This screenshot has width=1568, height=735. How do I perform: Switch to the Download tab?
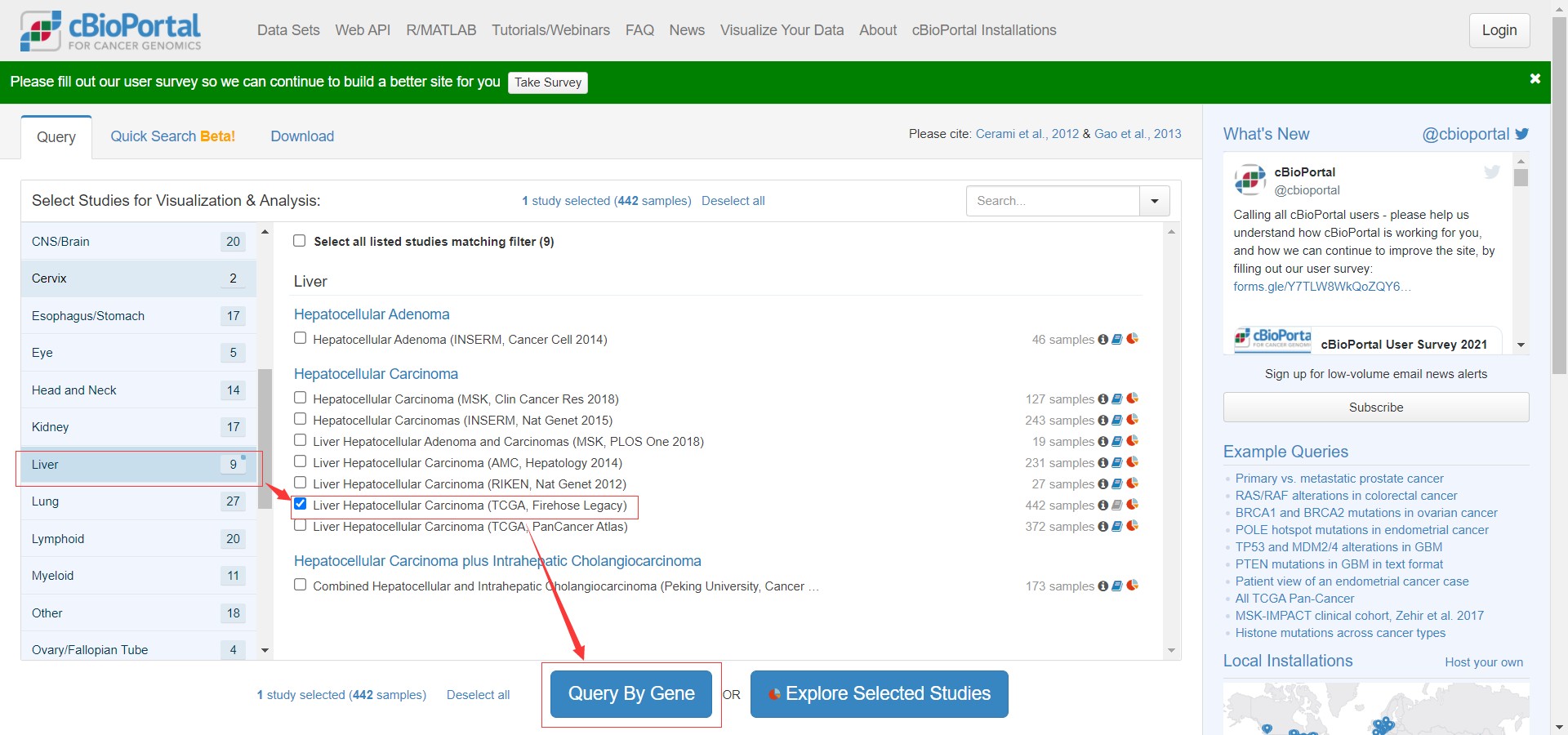pos(302,136)
